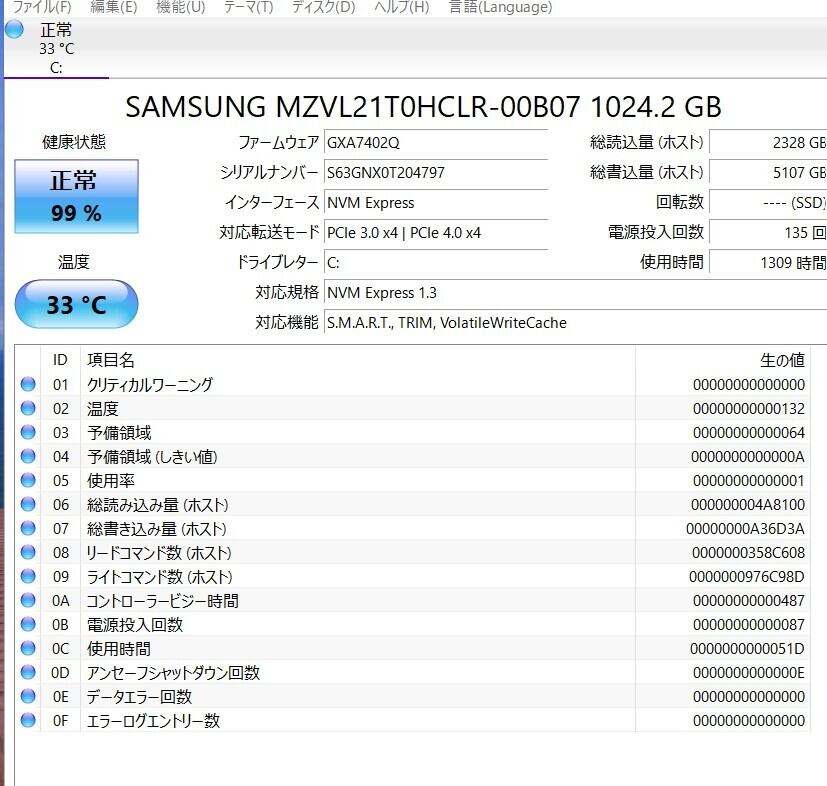Click the firmware field GXA7402Q
Screen dimensions: 827x786
(x=436, y=143)
